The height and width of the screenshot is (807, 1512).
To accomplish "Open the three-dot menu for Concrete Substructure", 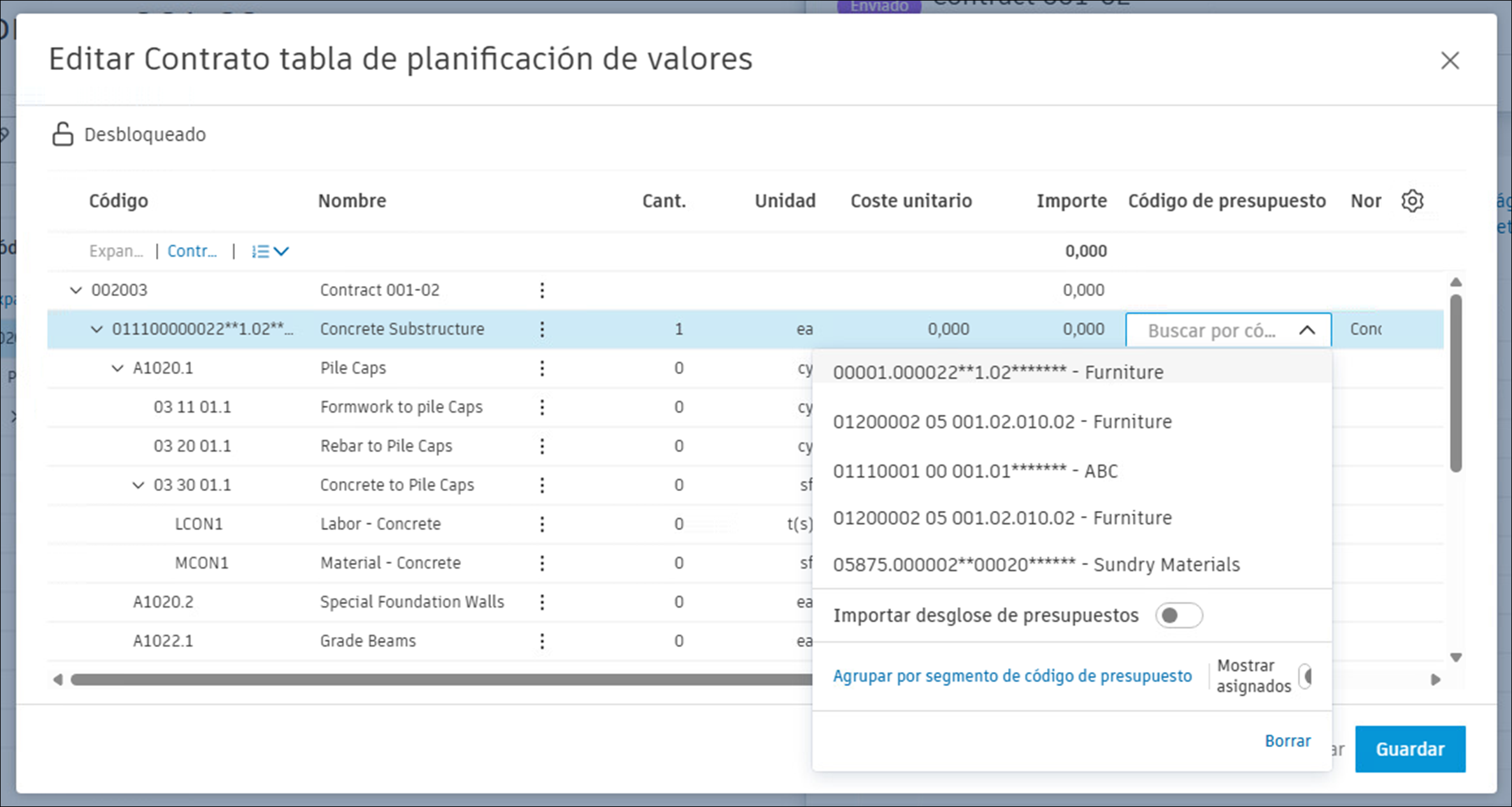I will click(x=542, y=329).
